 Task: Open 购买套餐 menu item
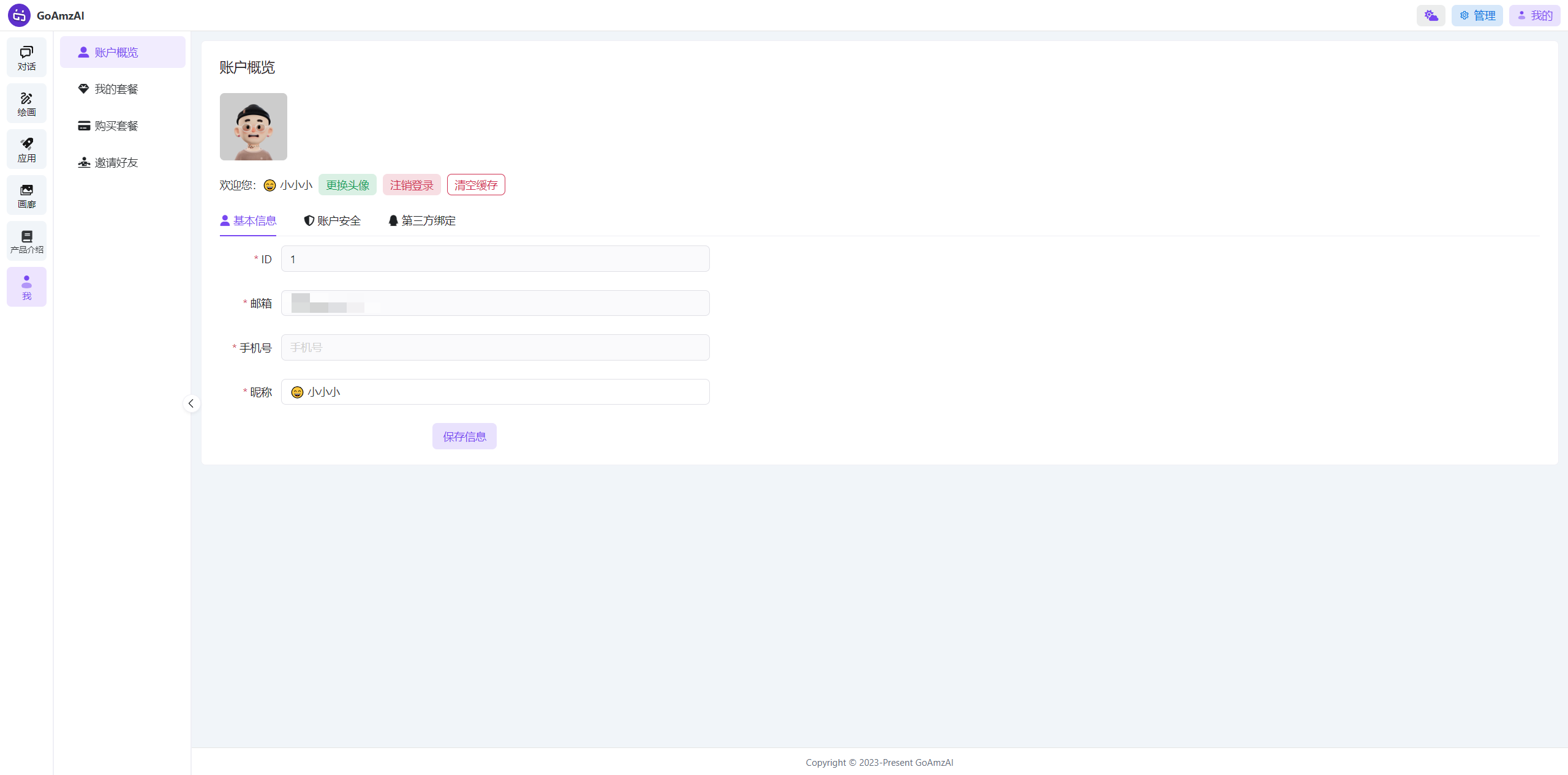116,126
